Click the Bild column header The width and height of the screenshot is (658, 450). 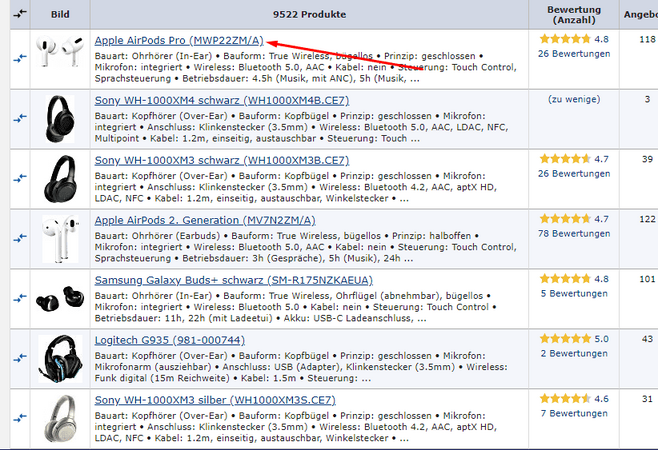coord(60,14)
